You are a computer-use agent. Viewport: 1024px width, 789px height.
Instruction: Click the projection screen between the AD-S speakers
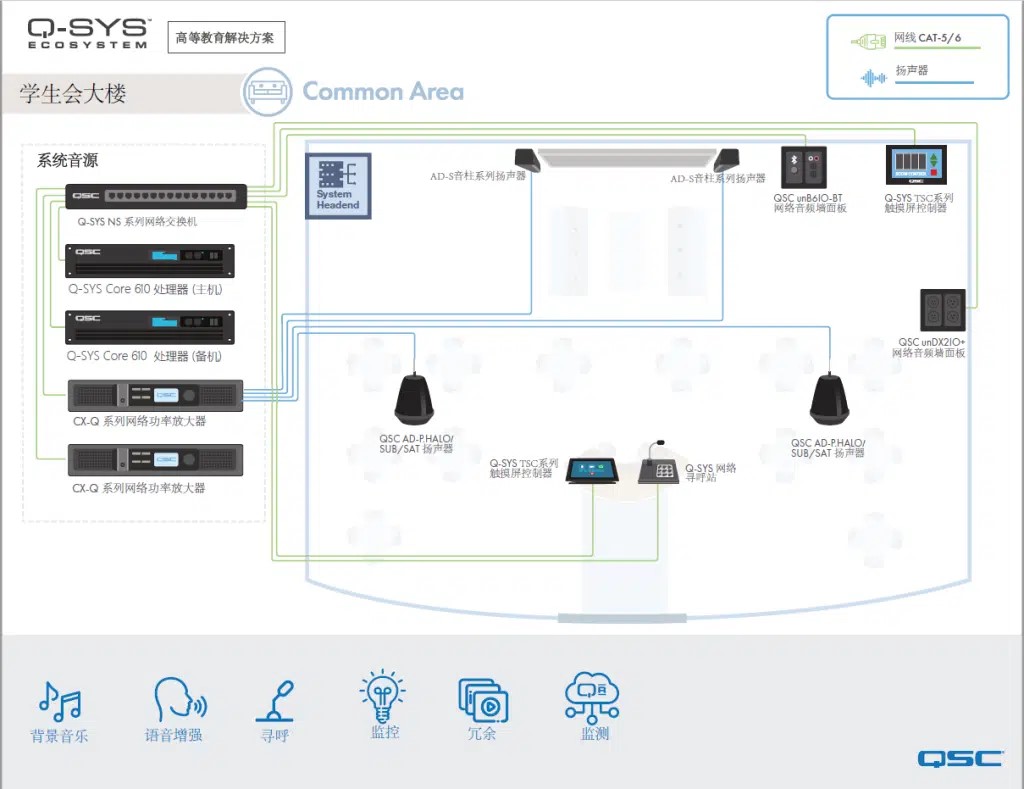pyautogui.click(x=626, y=158)
